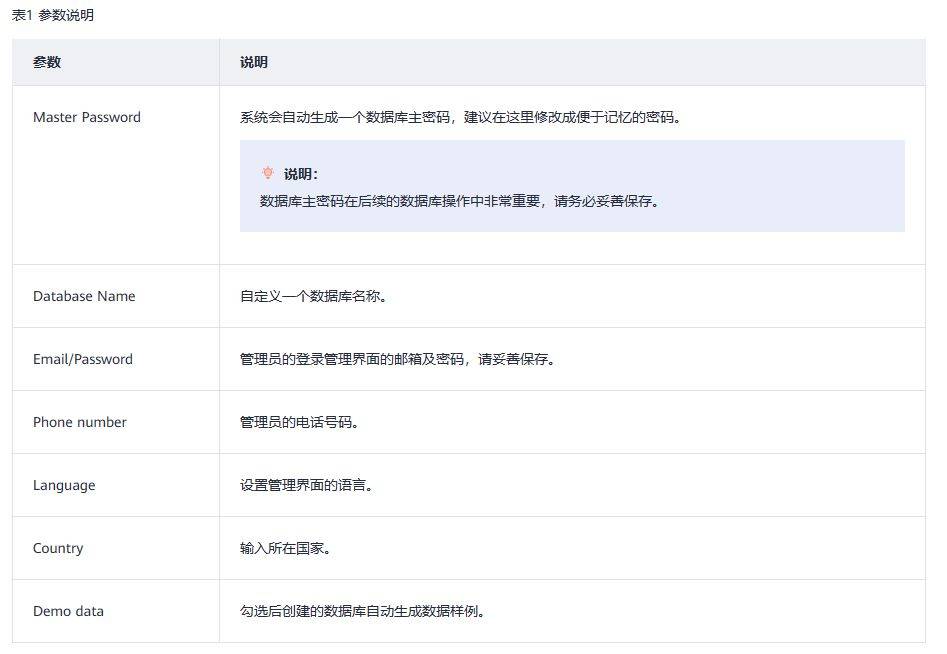Click the administrator login email description text
This screenshot has width=947, height=654.
(x=397, y=359)
